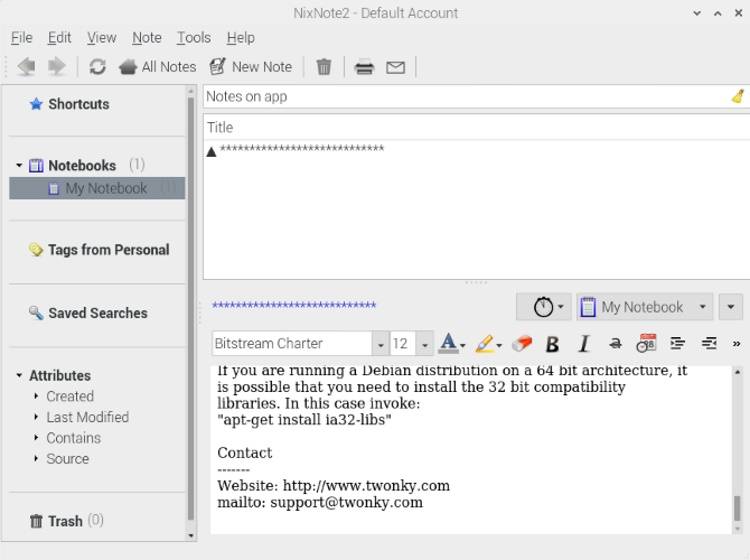This screenshot has height=560, width=750.
Task: Open the View menu
Action: 101,38
